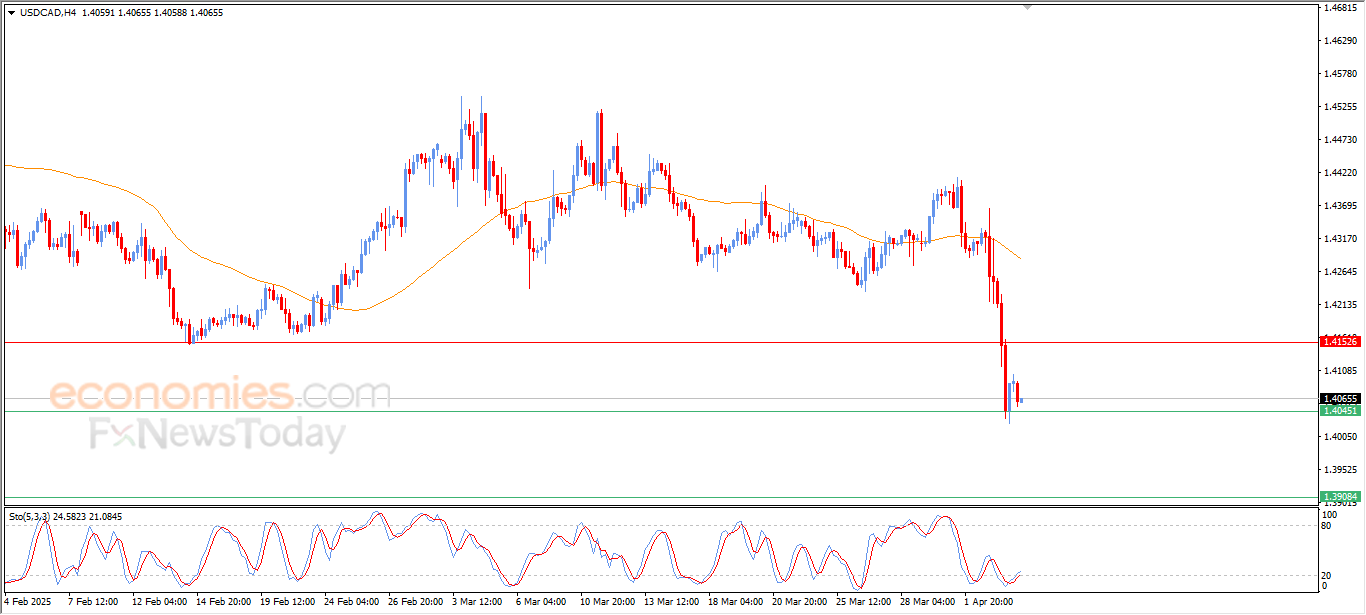
Task: Click the USDCAD,H4 symbol title text
Action: tap(49, 13)
